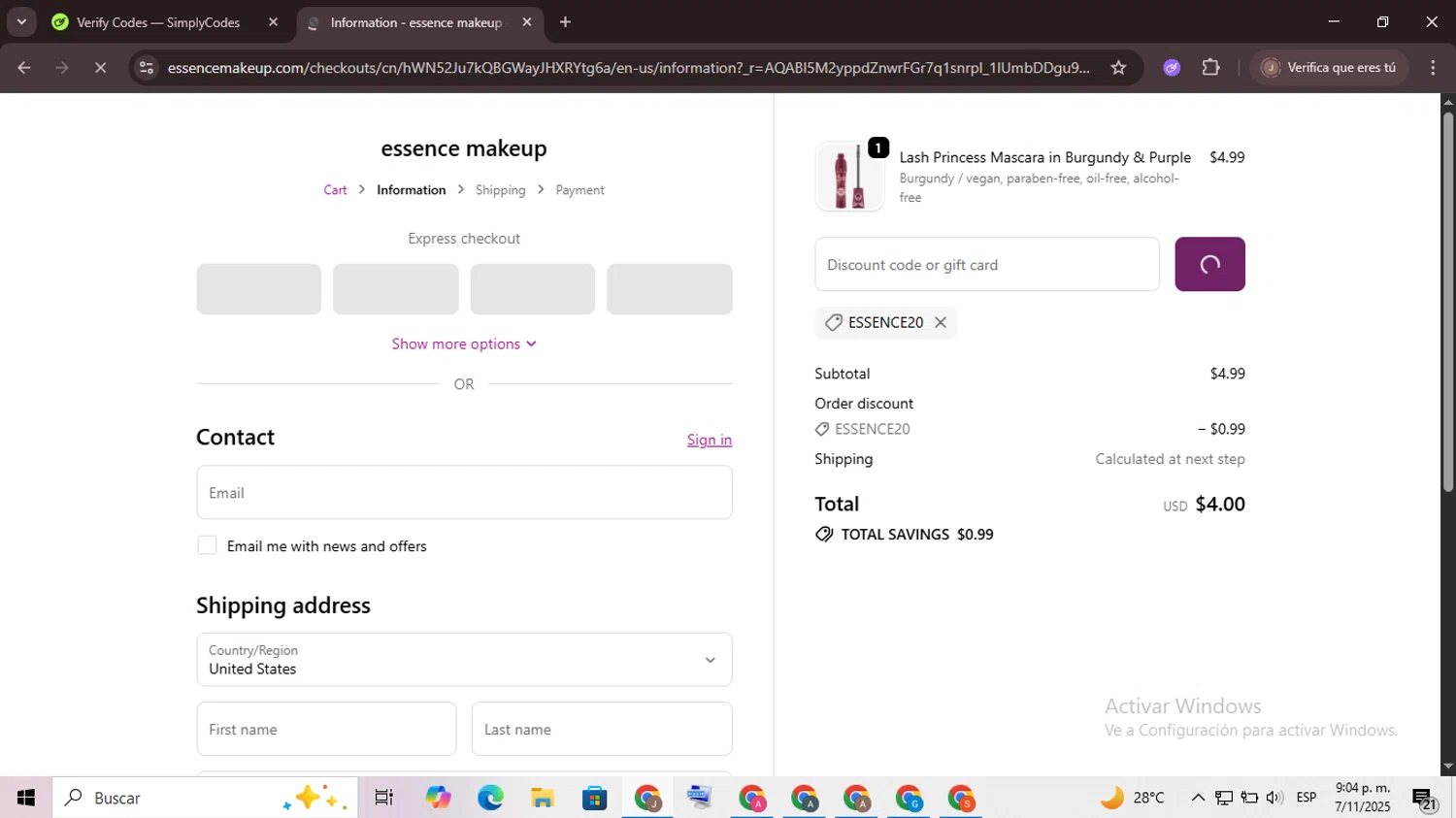Switch the ESP input language
This screenshot has height=818, width=1456.
1307,798
